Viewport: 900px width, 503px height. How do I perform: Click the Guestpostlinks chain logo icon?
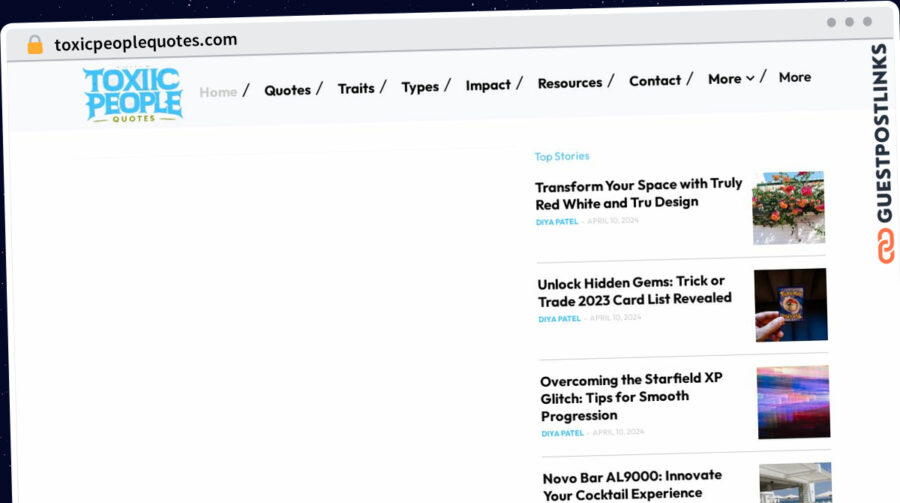(886, 246)
